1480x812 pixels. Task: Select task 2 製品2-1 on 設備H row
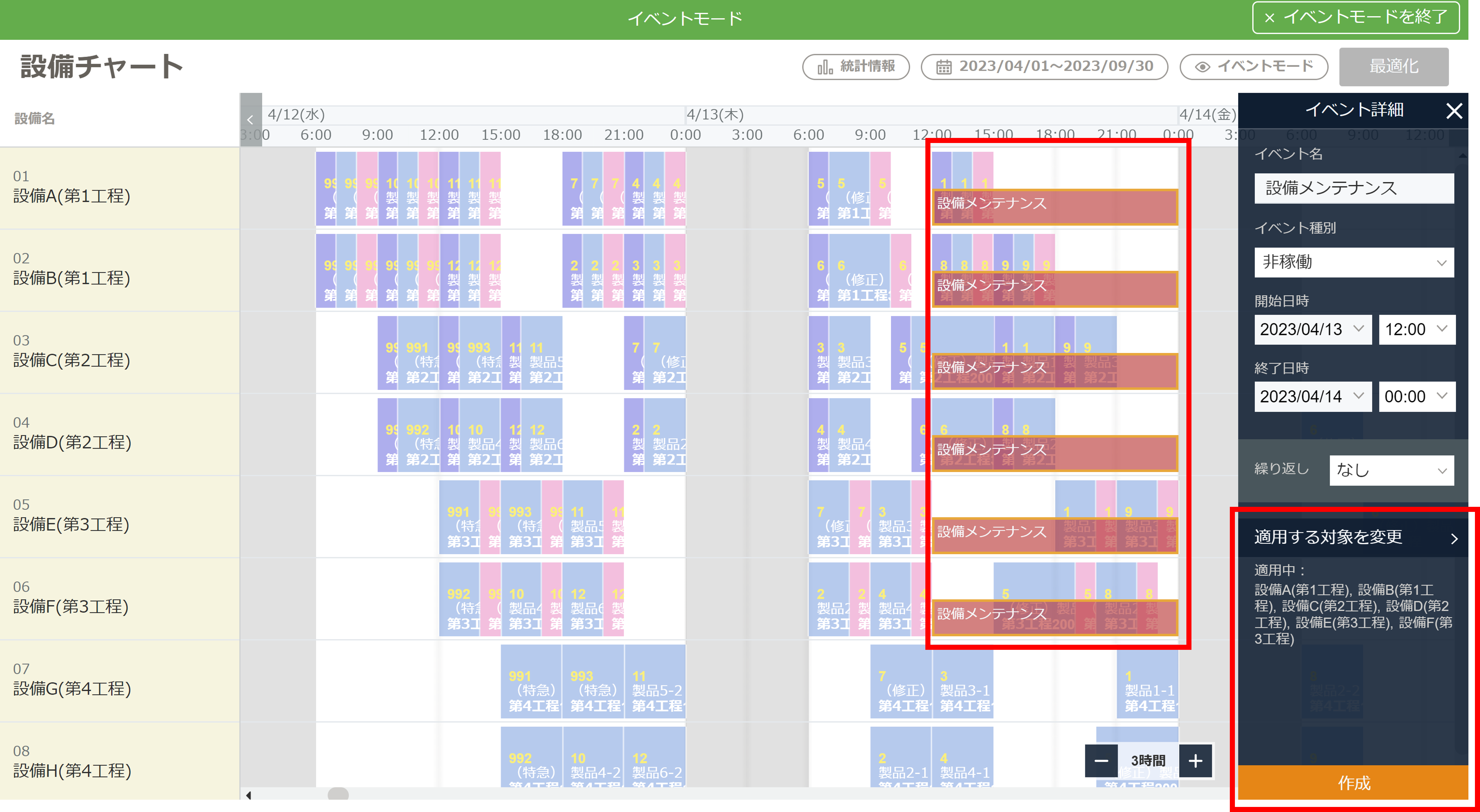(901, 757)
